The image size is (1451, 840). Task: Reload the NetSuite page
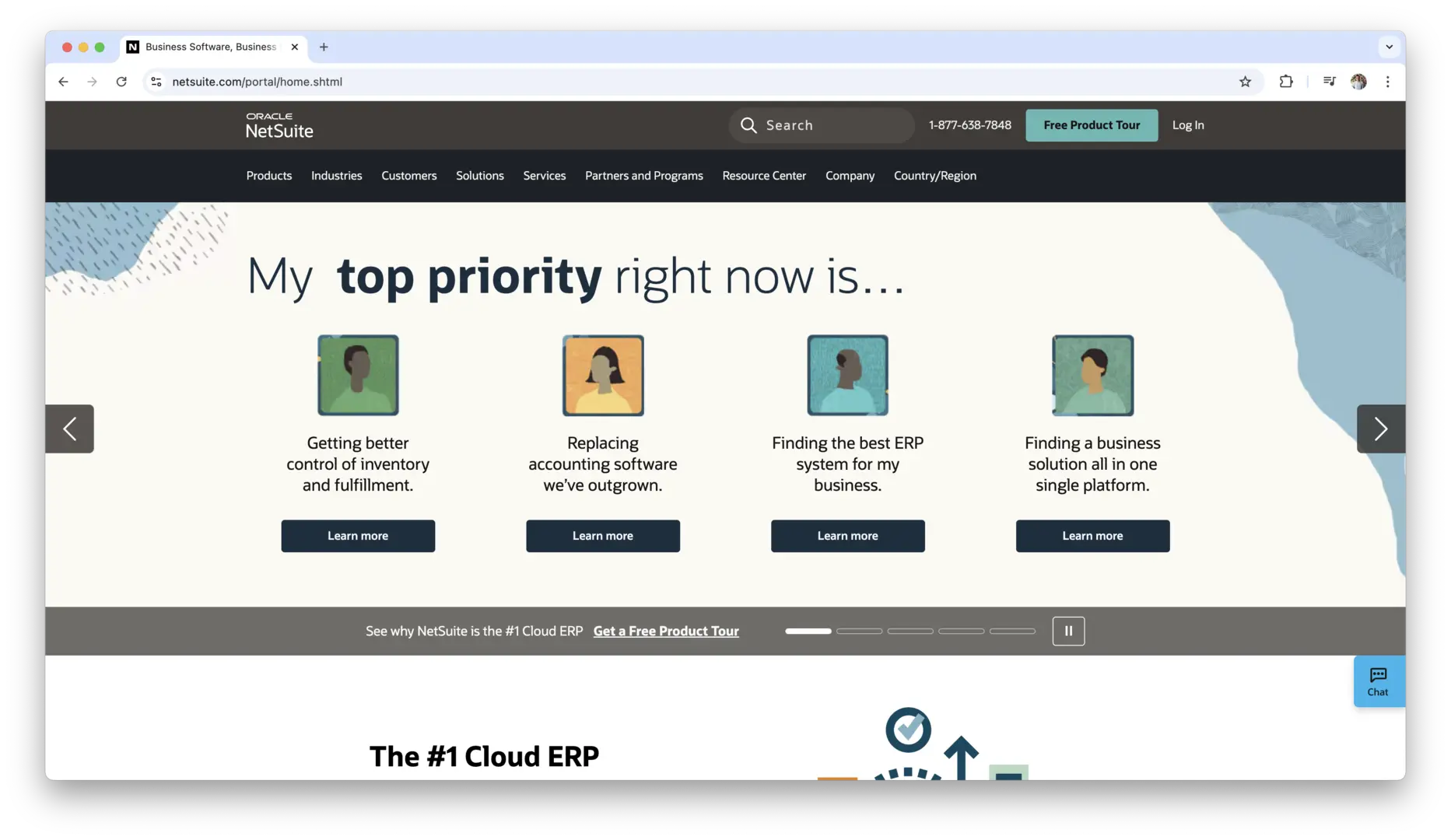(121, 82)
